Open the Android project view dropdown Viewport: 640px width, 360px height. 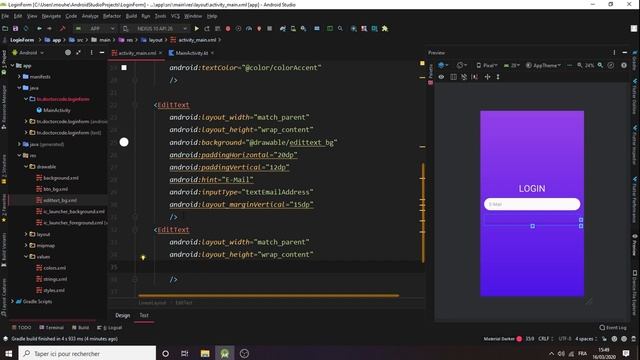tap(28, 53)
